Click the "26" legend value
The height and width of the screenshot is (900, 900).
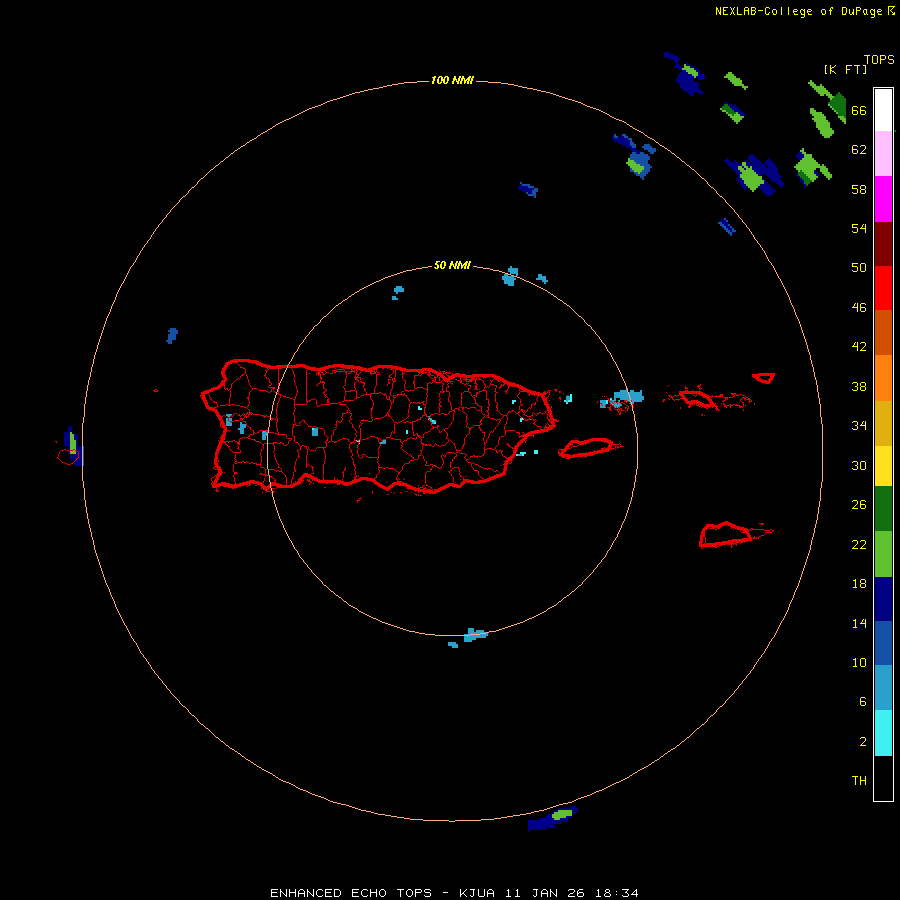tap(859, 505)
